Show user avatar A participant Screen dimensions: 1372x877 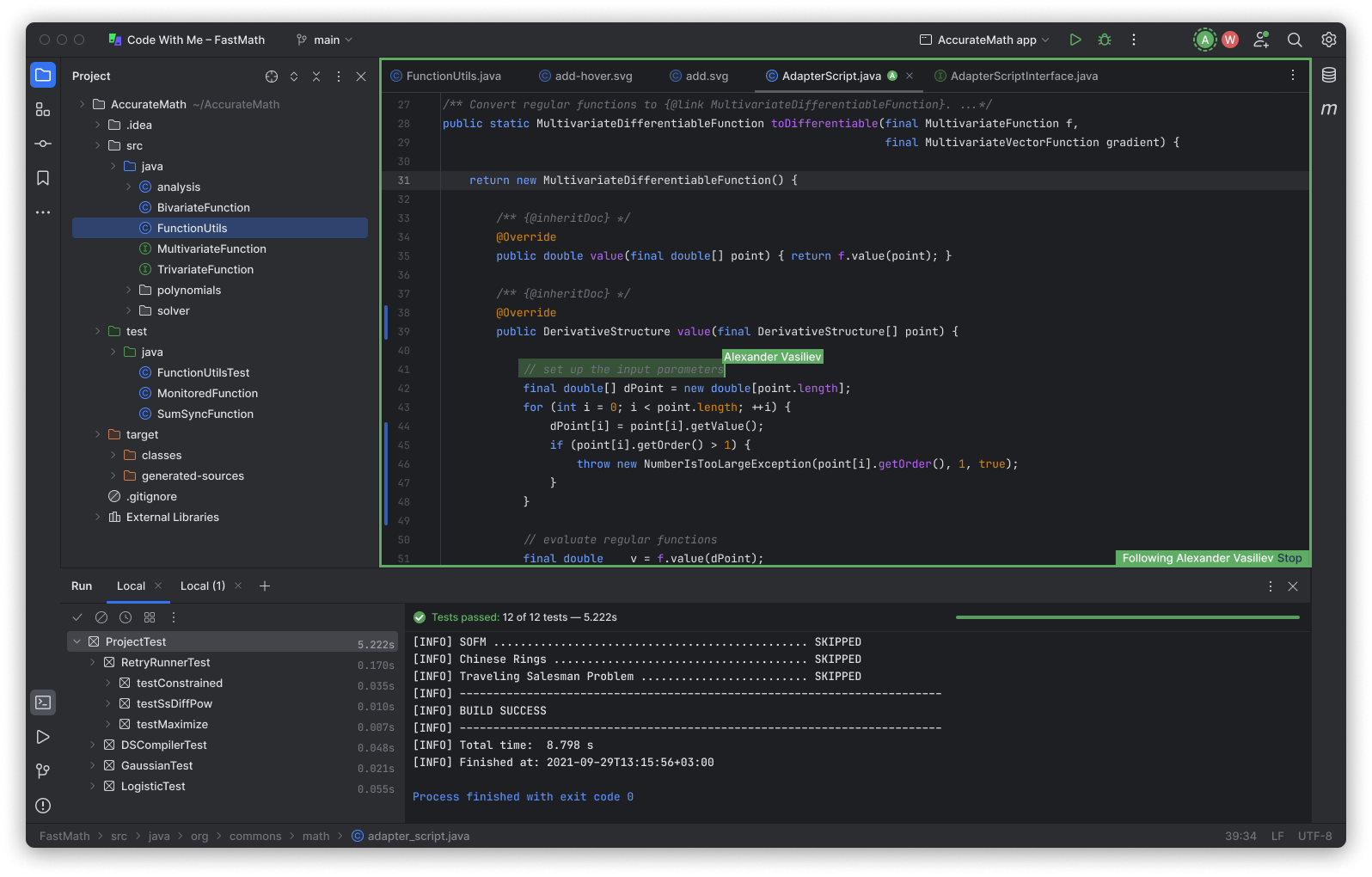pyautogui.click(x=1205, y=40)
